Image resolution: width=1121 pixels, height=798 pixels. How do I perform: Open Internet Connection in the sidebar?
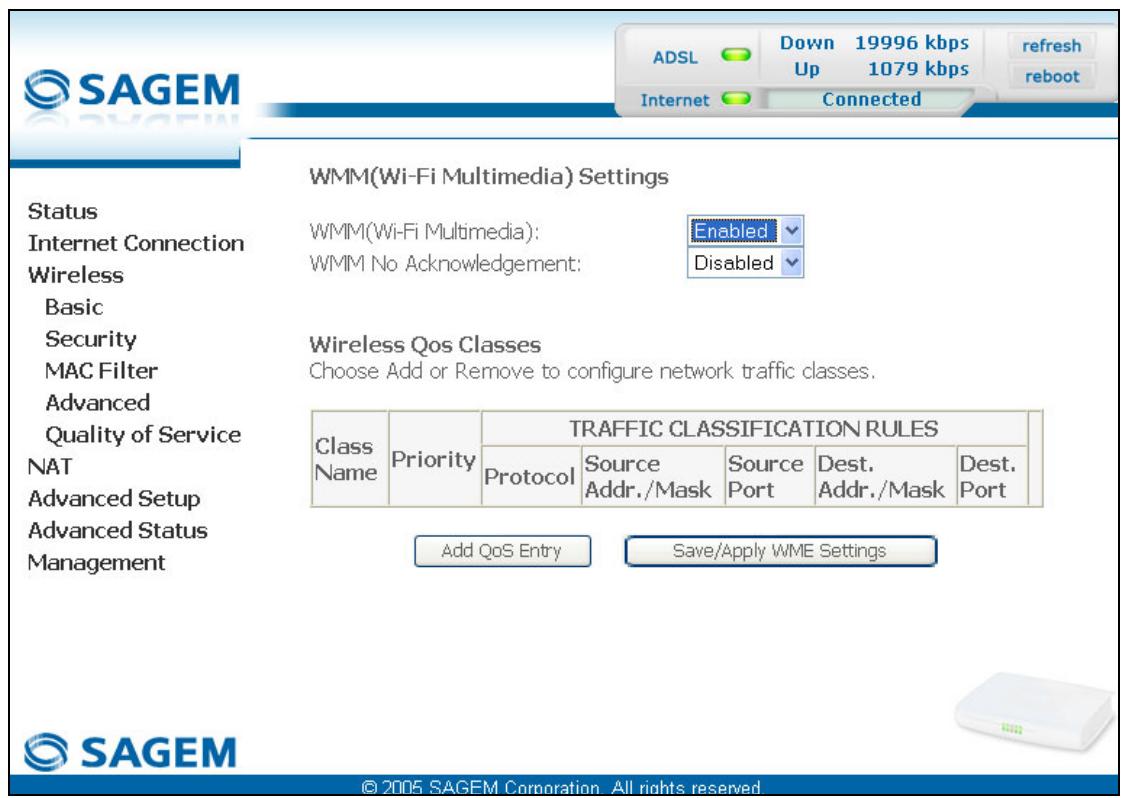136,243
